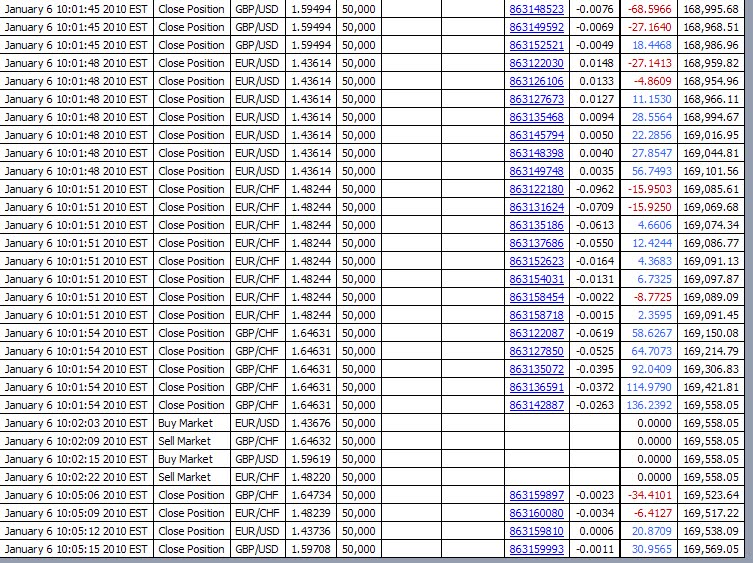Viewport: 753px width, 563px height.
Task: Click the price 1.59619
Action: tap(311, 459)
